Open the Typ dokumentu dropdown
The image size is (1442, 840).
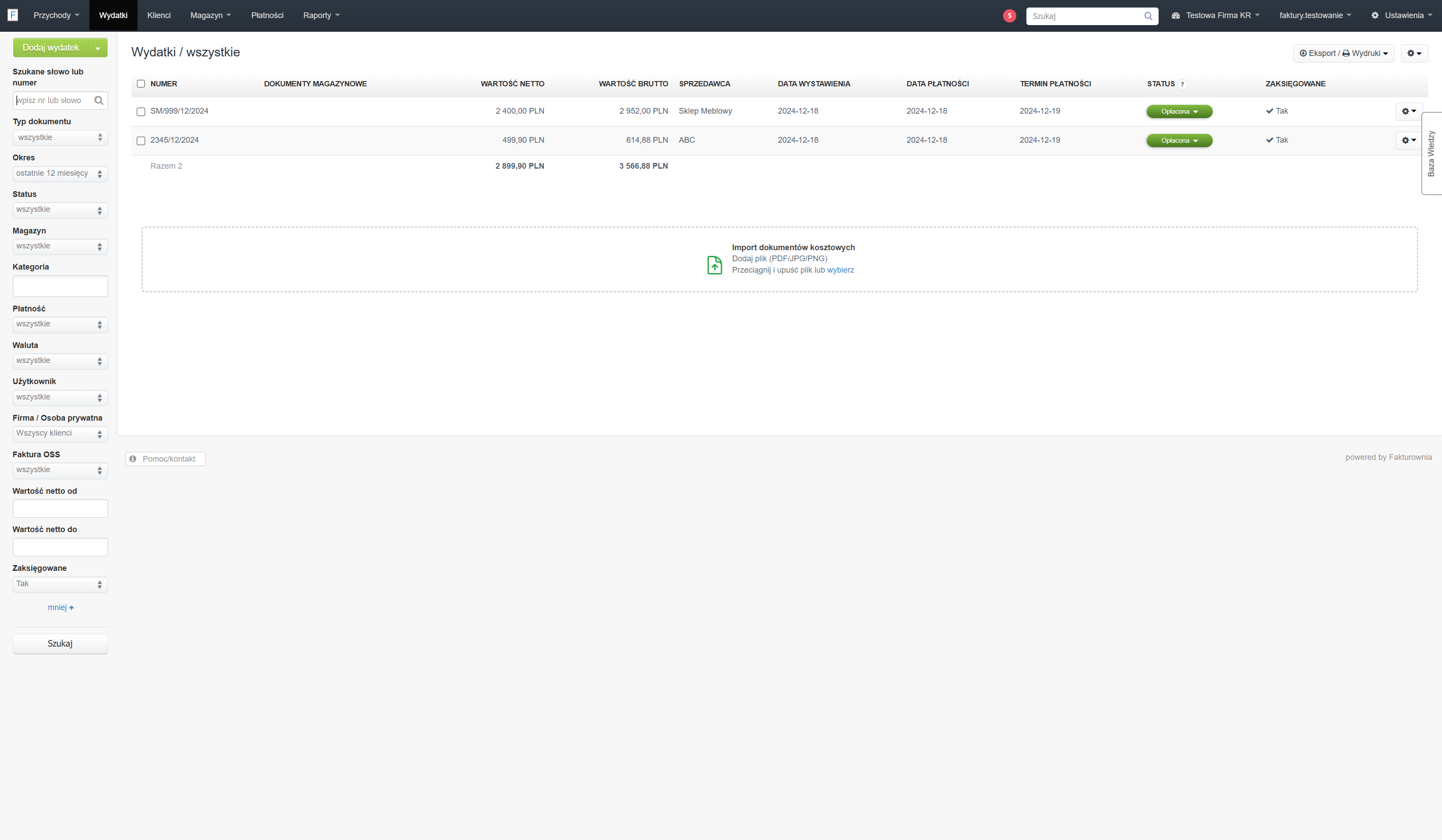point(60,138)
